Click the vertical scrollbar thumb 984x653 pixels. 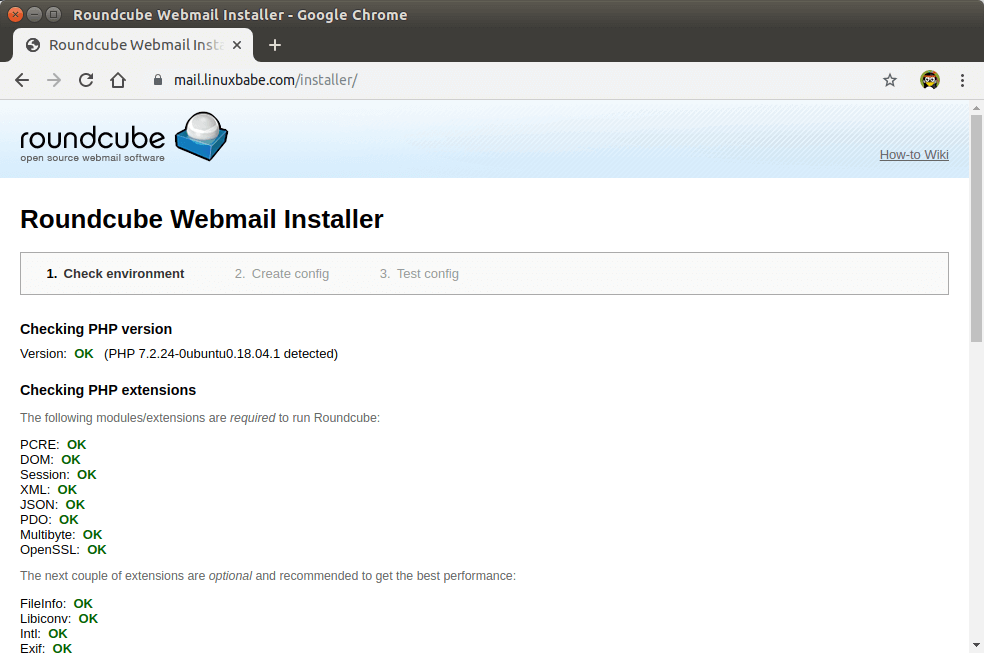tap(976, 230)
